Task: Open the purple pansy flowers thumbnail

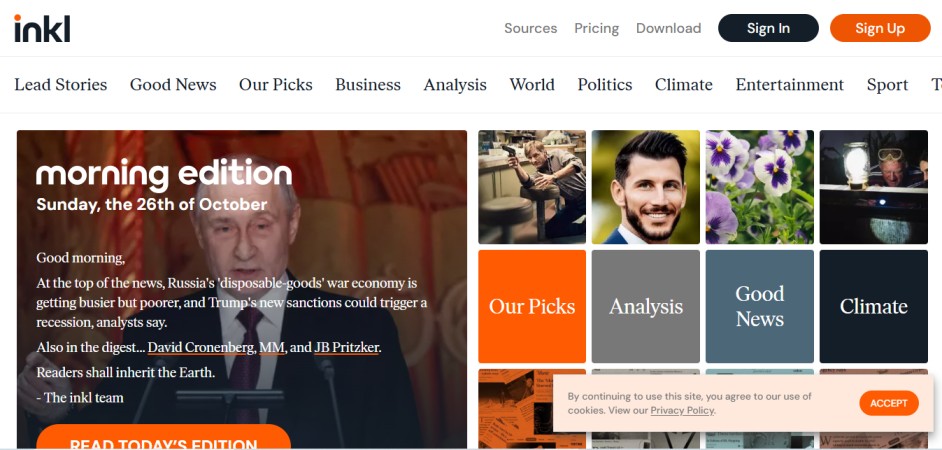Action: (759, 187)
